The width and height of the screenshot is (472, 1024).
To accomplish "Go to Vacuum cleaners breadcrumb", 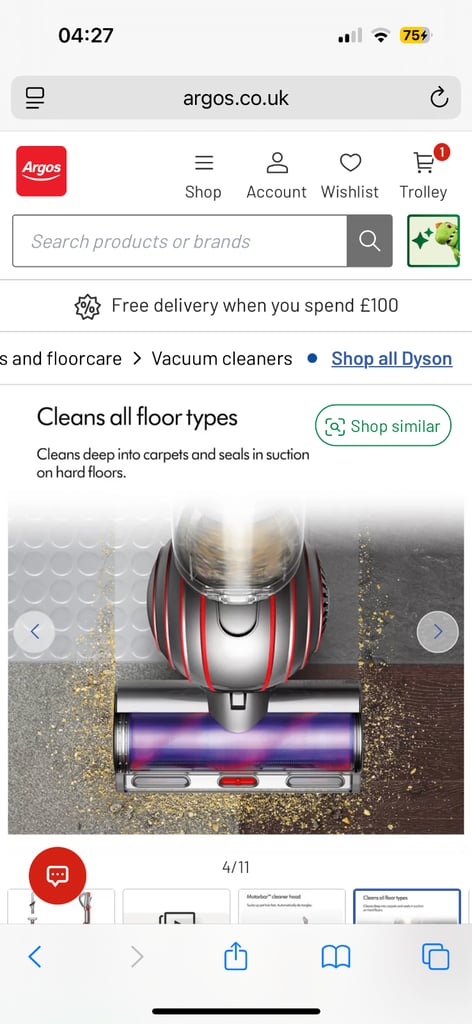I will [x=222, y=359].
